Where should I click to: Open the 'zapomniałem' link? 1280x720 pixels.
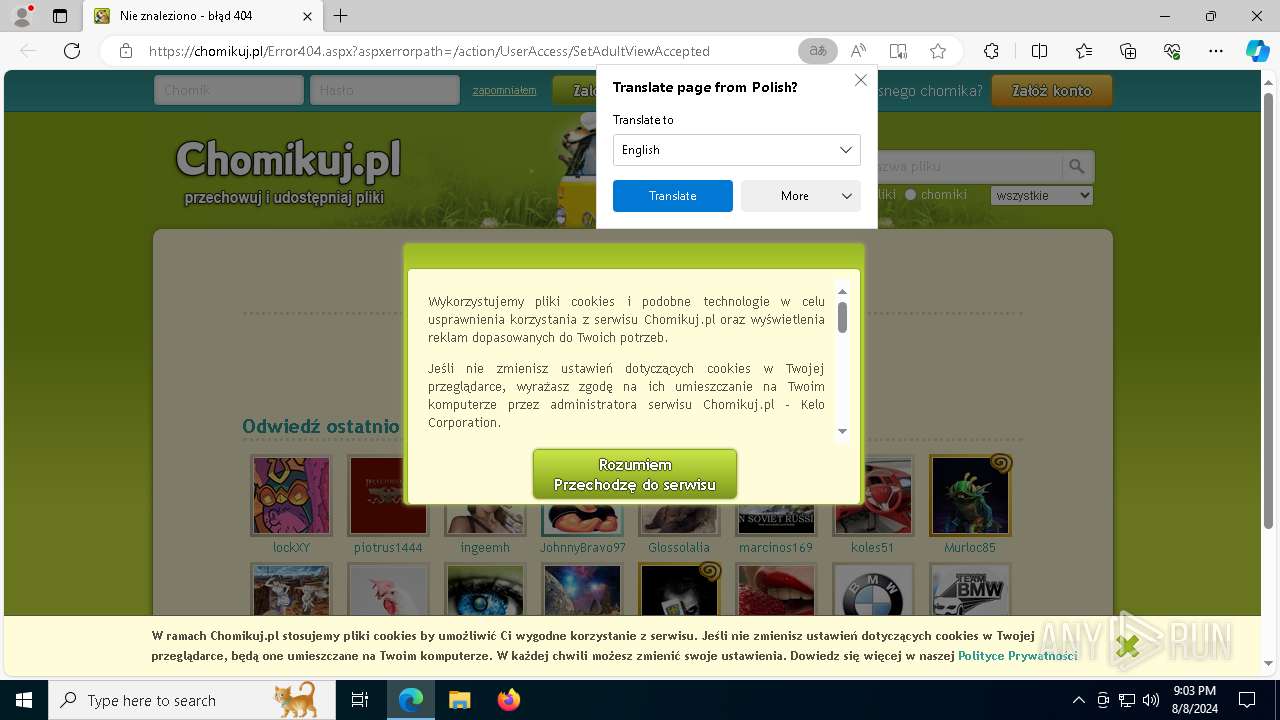(505, 90)
